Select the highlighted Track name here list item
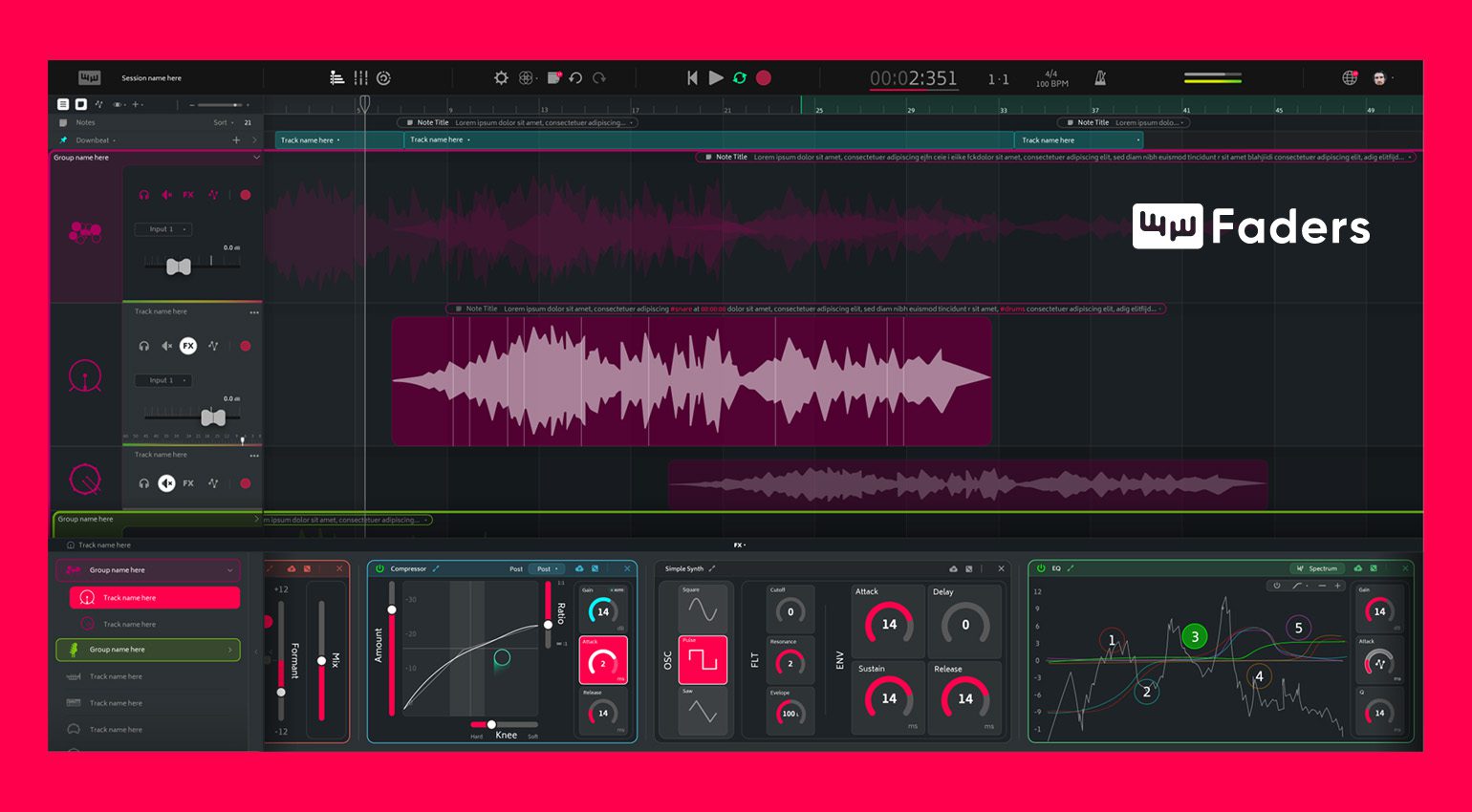The image size is (1472, 812). (155, 598)
